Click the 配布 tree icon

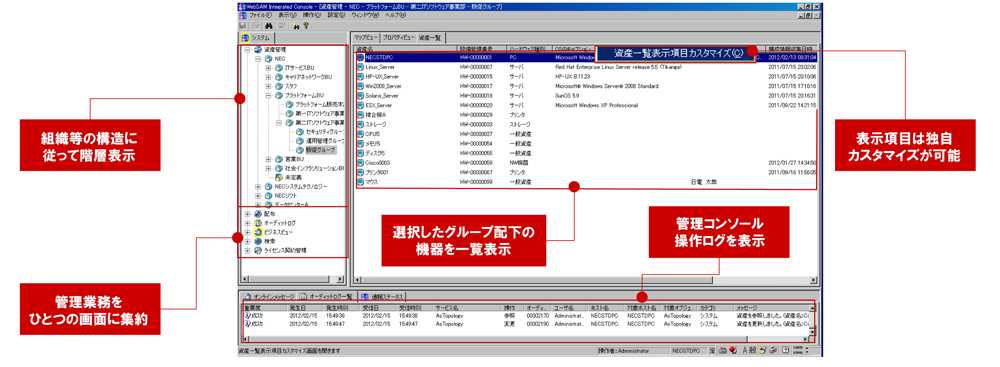click(258, 214)
